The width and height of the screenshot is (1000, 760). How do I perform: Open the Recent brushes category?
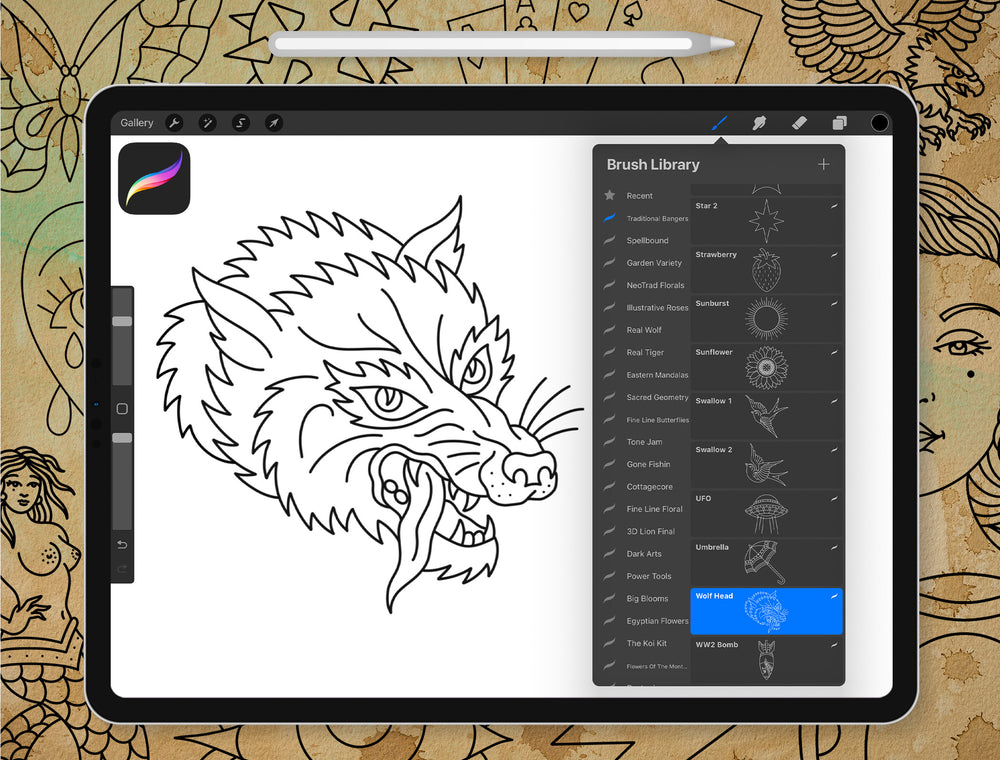pos(639,196)
